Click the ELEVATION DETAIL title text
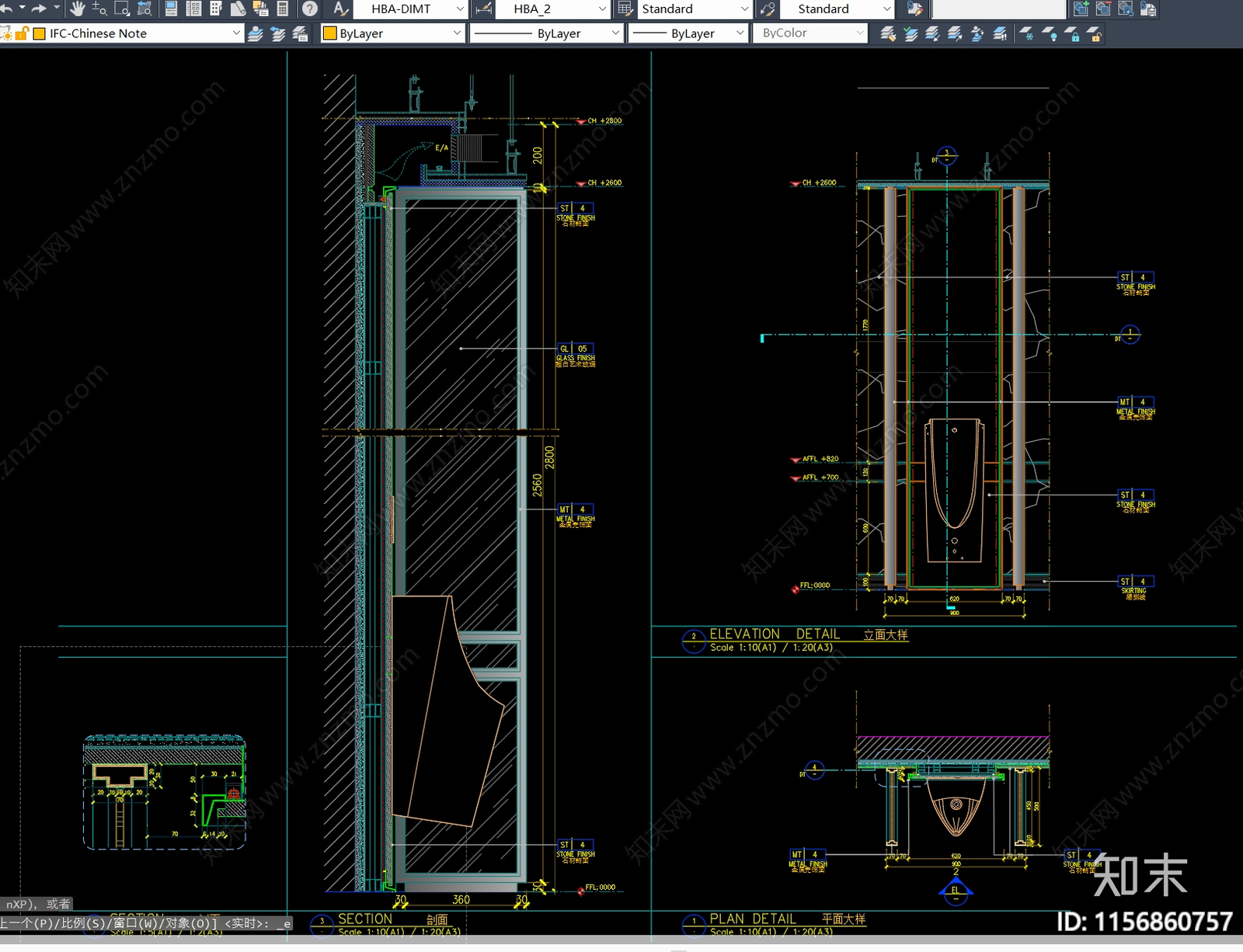The height and width of the screenshot is (952, 1243). pyautogui.click(x=775, y=634)
